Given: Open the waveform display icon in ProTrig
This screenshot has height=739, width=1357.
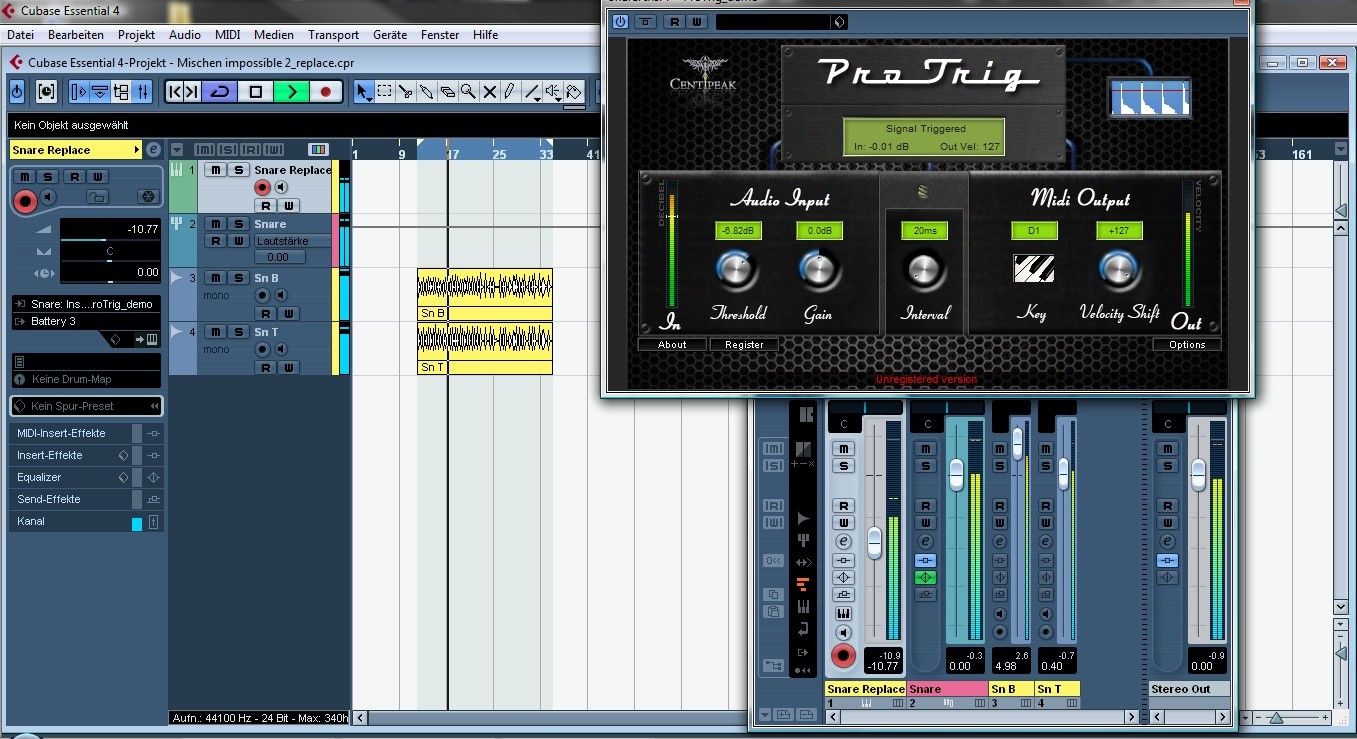Looking at the screenshot, I should [1150, 98].
